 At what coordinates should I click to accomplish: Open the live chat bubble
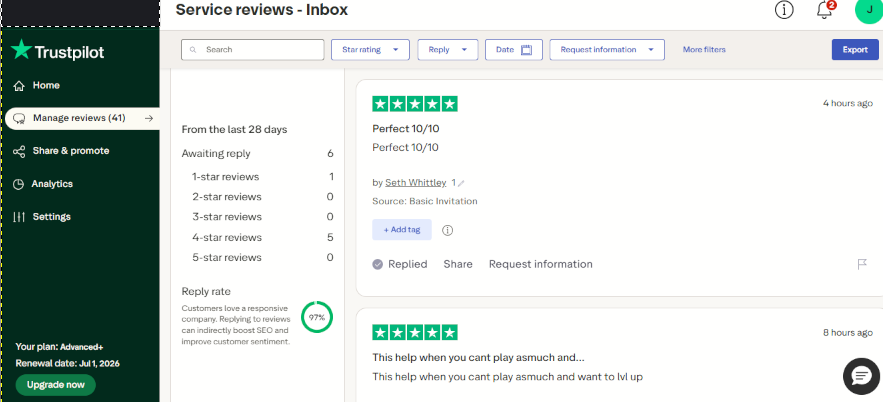pyautogui.click(x=861, y=376)
